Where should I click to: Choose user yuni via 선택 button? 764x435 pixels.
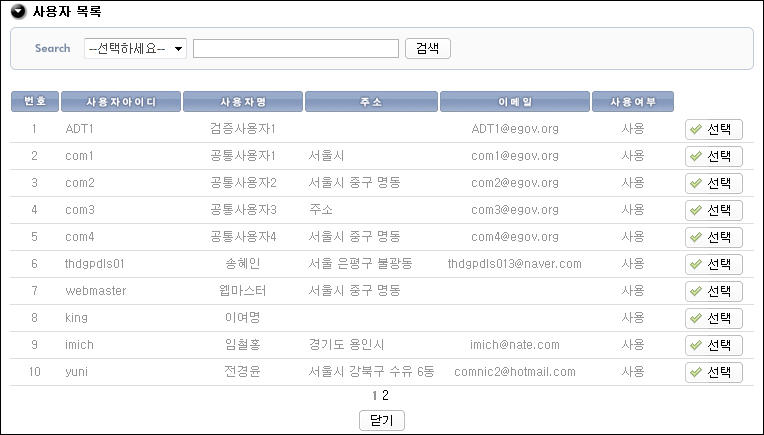coord(713,372)
